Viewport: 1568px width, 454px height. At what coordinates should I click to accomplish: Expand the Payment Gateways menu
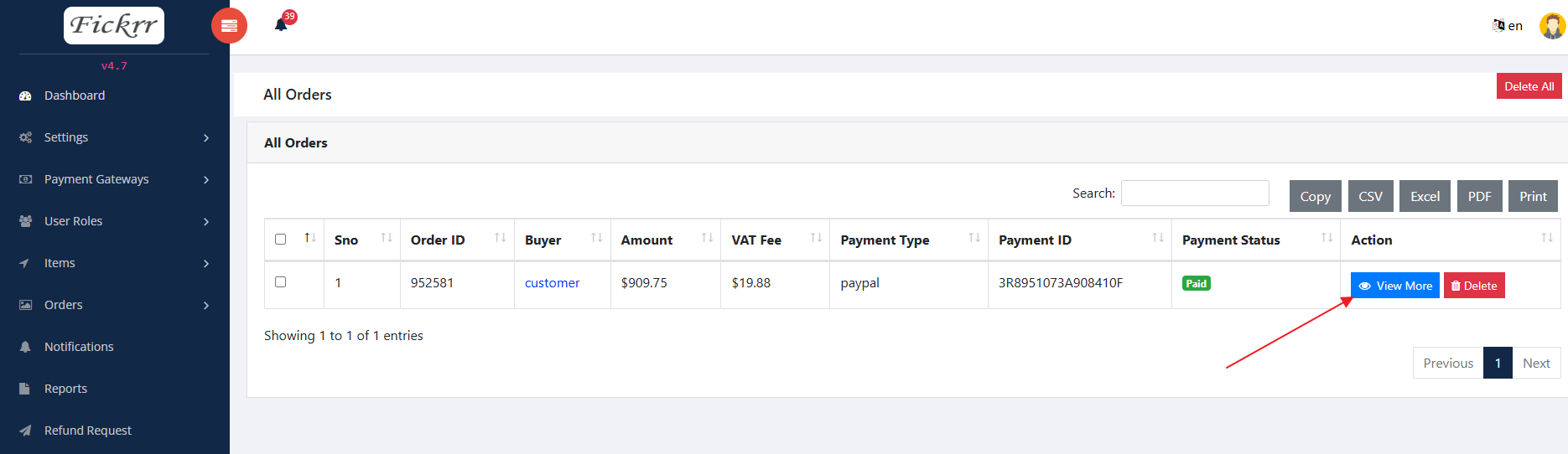coord(114,179)
